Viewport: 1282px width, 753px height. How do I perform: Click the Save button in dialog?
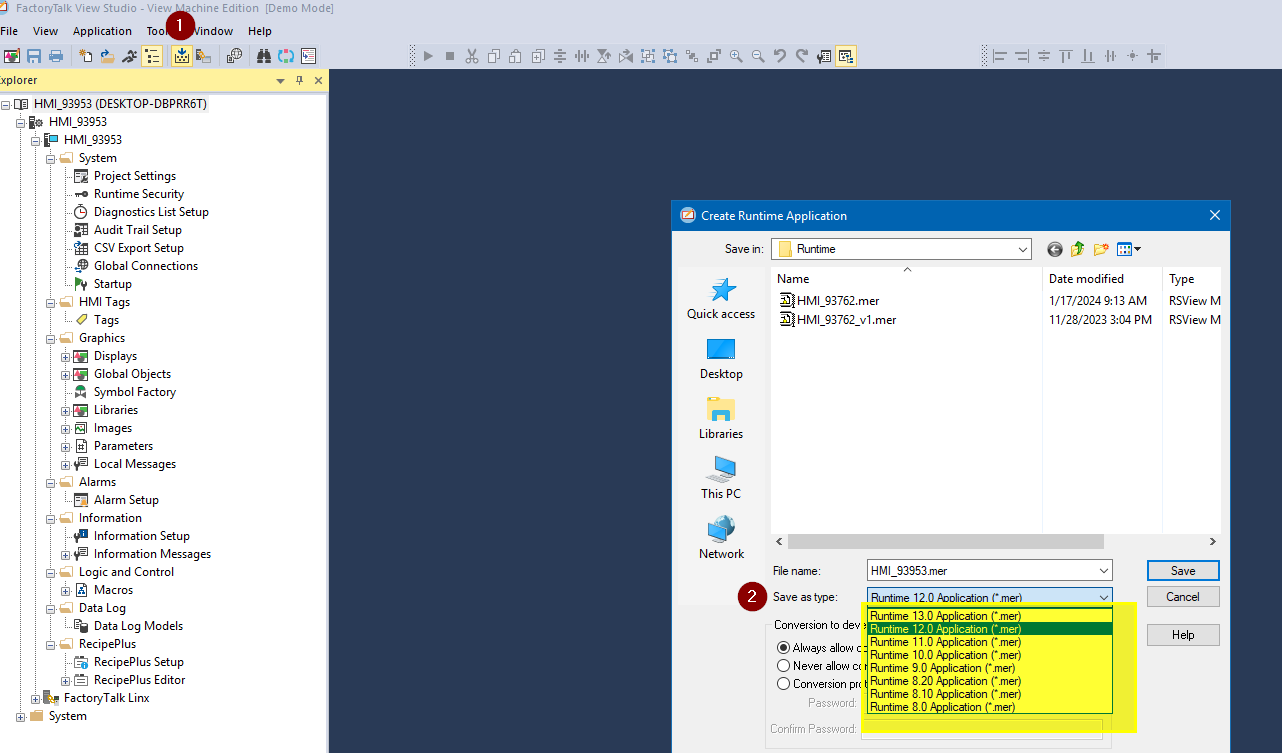[1183, 571]
